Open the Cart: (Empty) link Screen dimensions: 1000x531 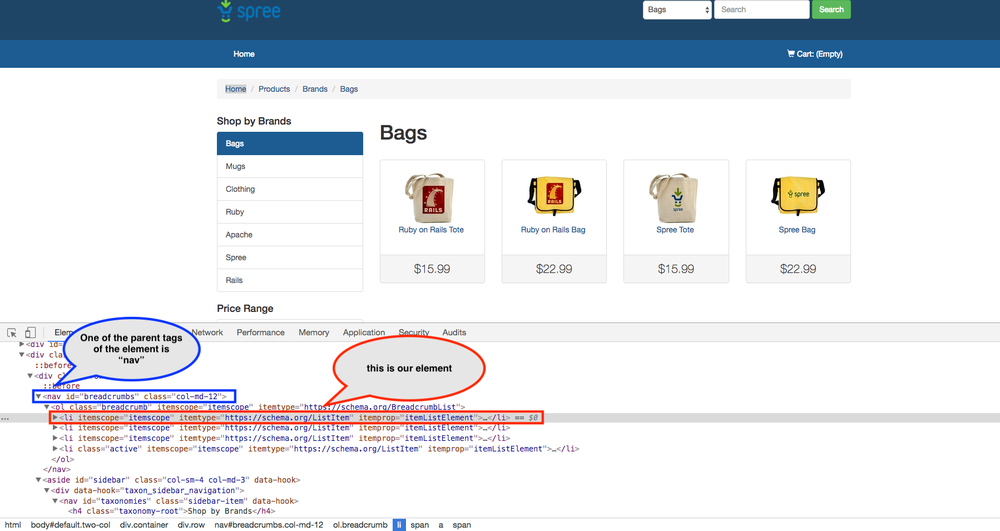(x=814, y=54)
